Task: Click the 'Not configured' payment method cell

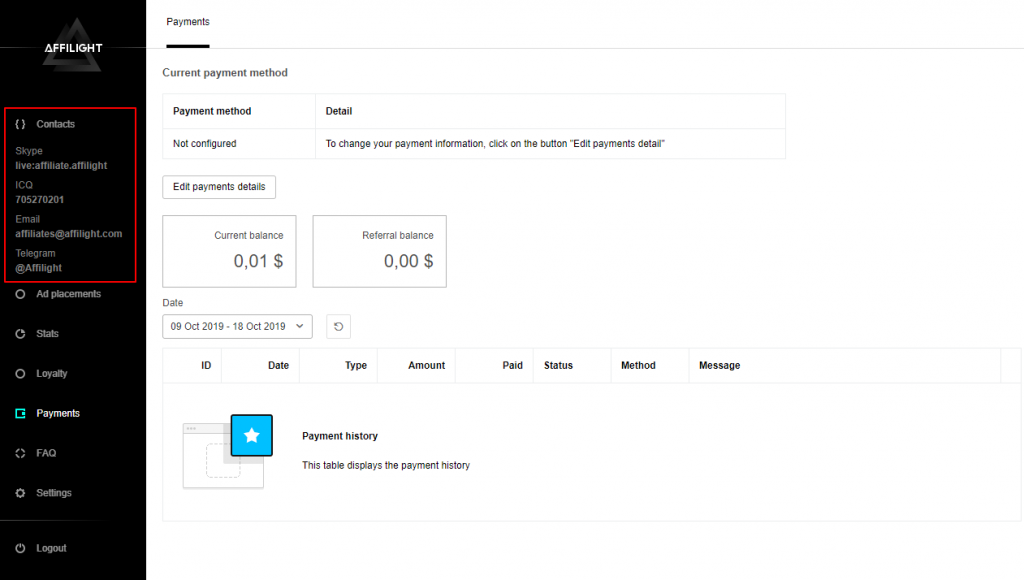Action: point(204,144)
